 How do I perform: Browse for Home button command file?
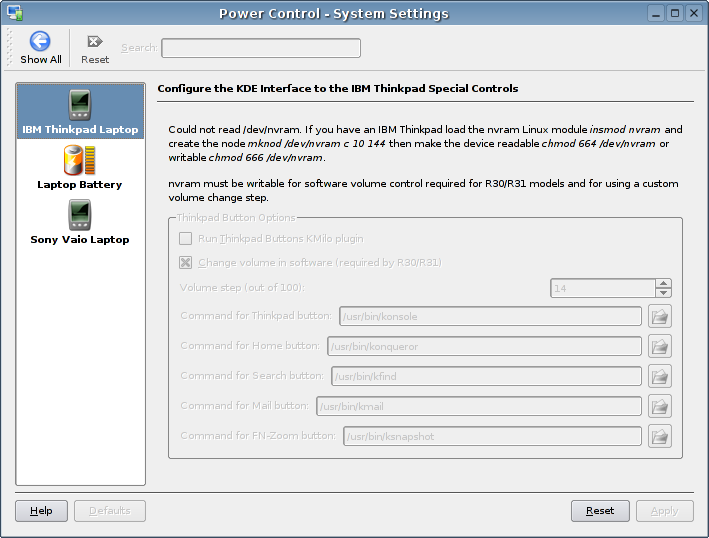point(659,347)
